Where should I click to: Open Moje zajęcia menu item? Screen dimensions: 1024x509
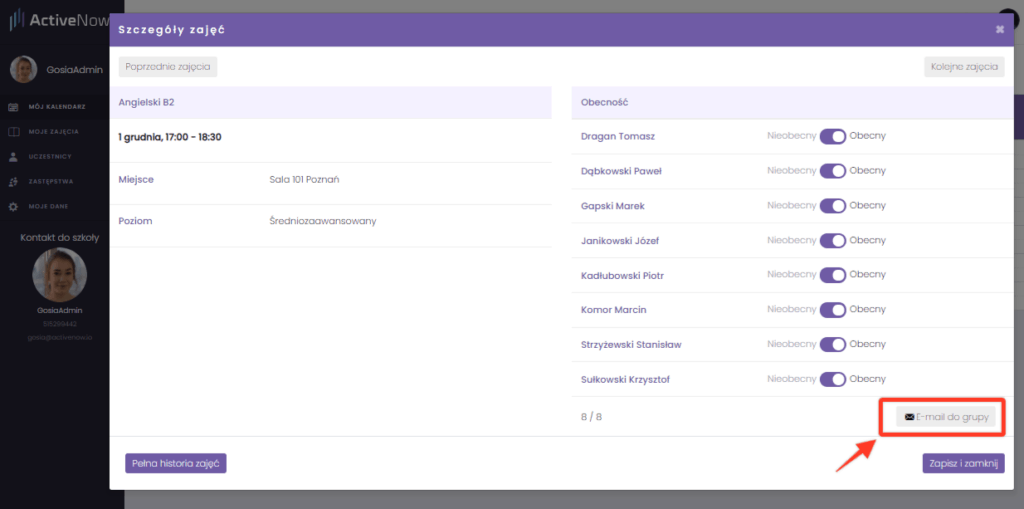point(54,131)
